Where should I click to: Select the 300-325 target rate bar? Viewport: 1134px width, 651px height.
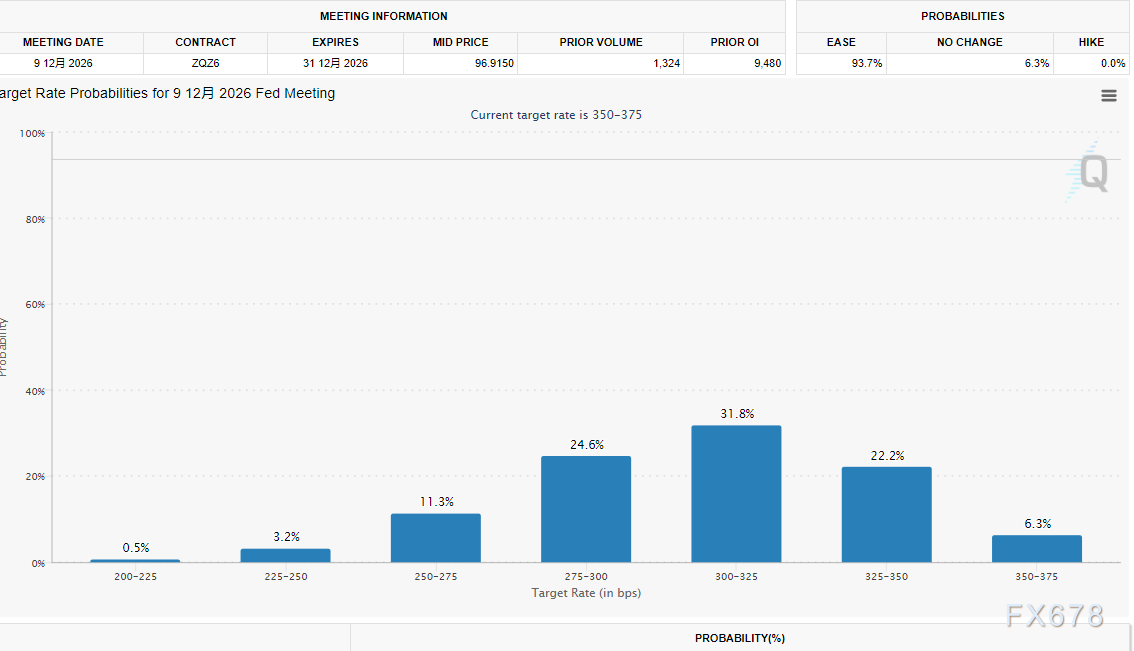736,494
